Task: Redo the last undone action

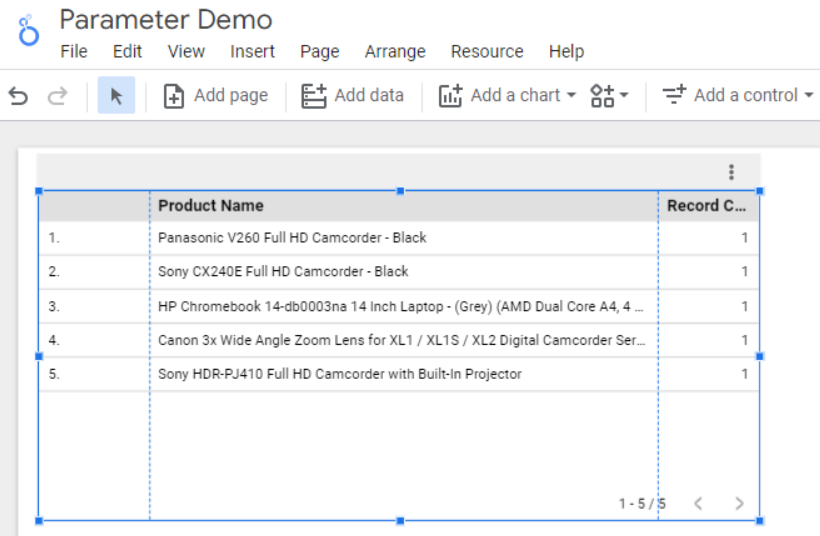Action: click(58, 96)
